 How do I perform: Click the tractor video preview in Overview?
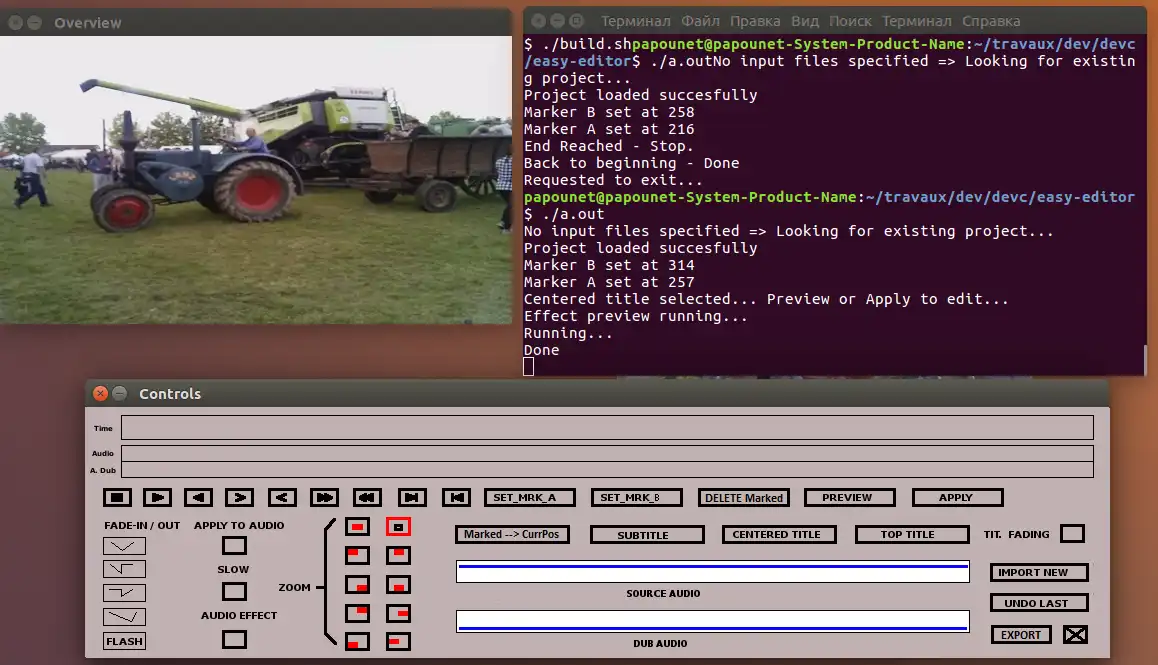[256, 180]
